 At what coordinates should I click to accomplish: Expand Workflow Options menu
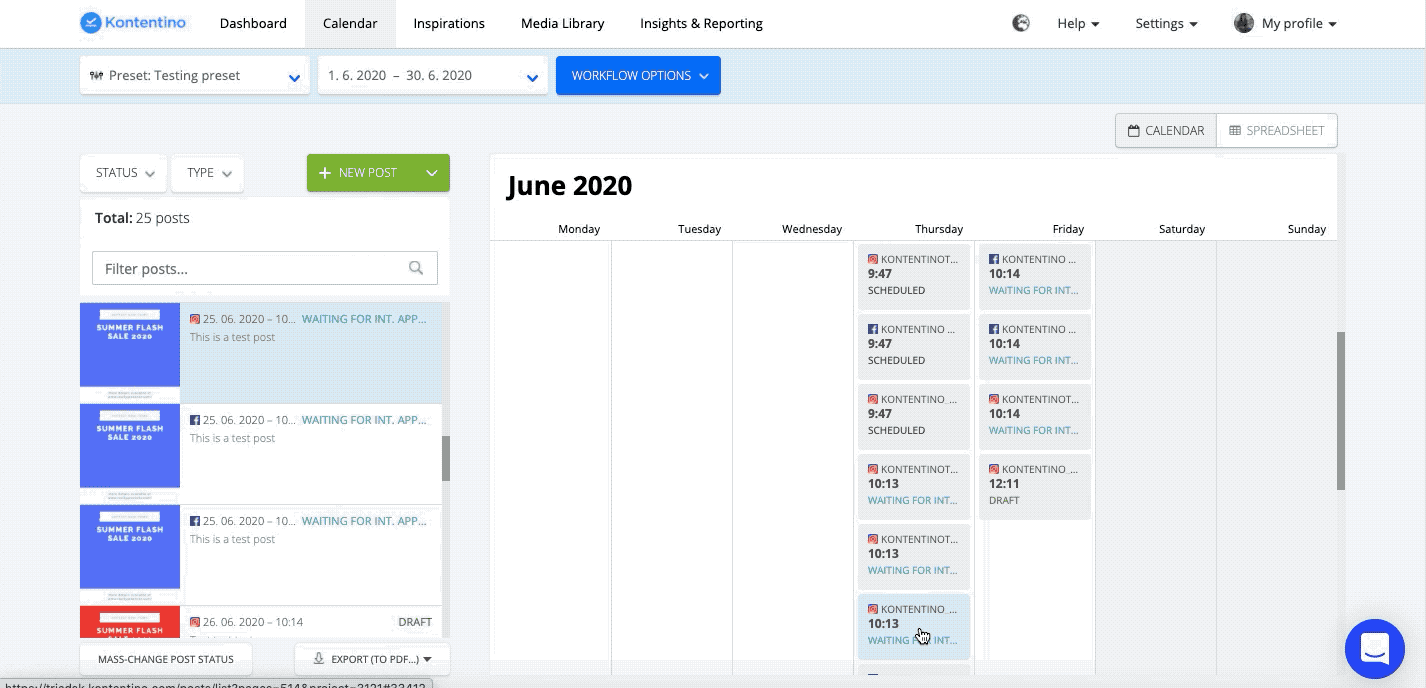coord(638,76)
